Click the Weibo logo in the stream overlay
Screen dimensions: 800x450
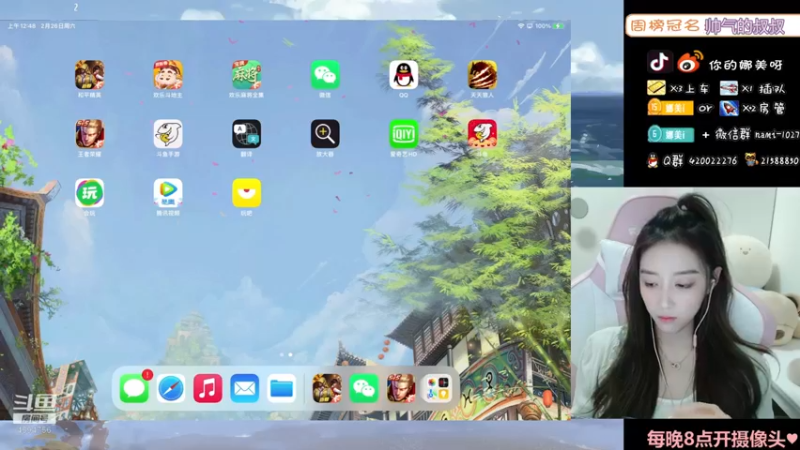pos(690,62)
